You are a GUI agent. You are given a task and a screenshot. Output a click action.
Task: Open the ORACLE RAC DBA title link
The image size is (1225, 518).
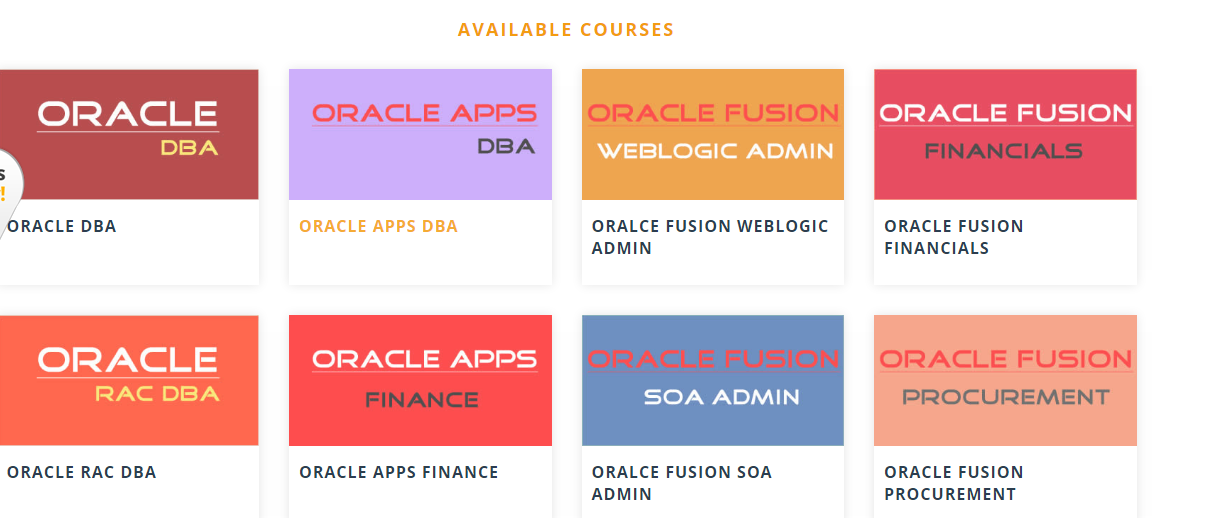click(x=82, y=472)
